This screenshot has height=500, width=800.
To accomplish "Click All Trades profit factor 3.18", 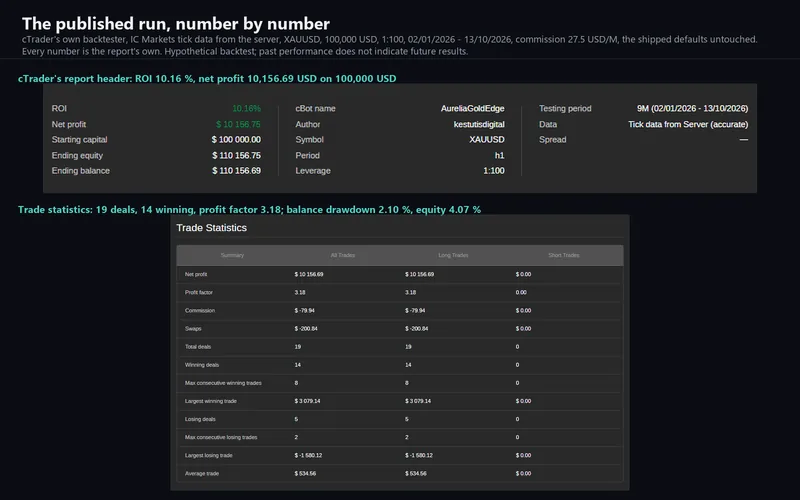I will point(300,292).
